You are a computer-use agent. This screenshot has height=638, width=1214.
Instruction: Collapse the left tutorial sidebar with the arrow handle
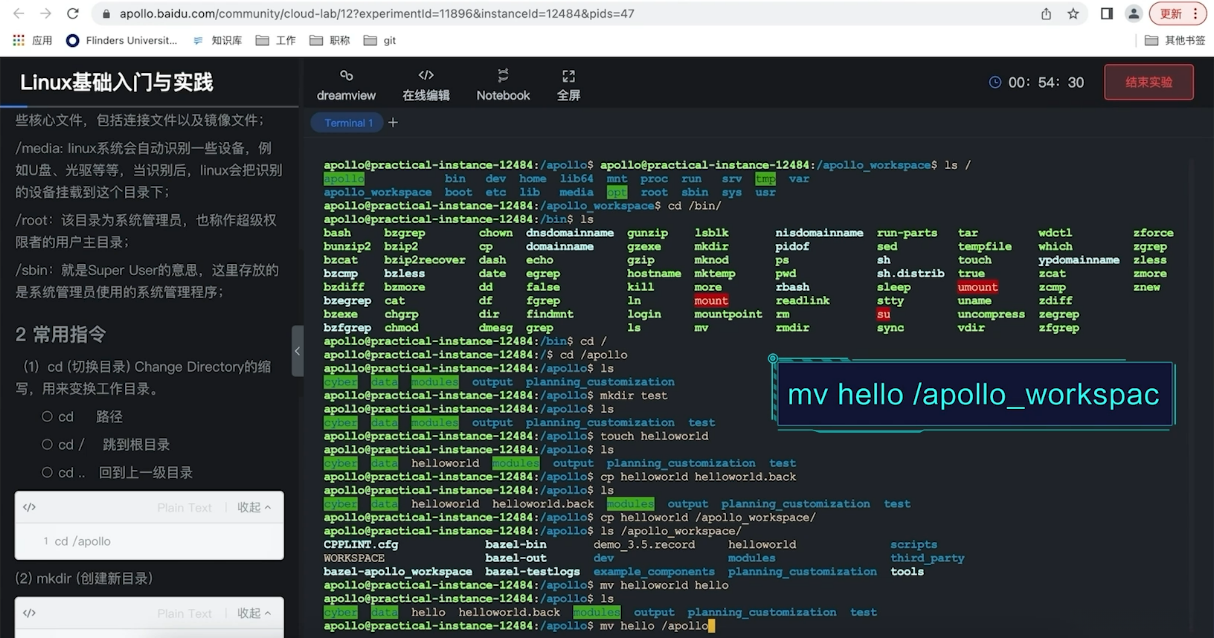(x=297, y=351)
